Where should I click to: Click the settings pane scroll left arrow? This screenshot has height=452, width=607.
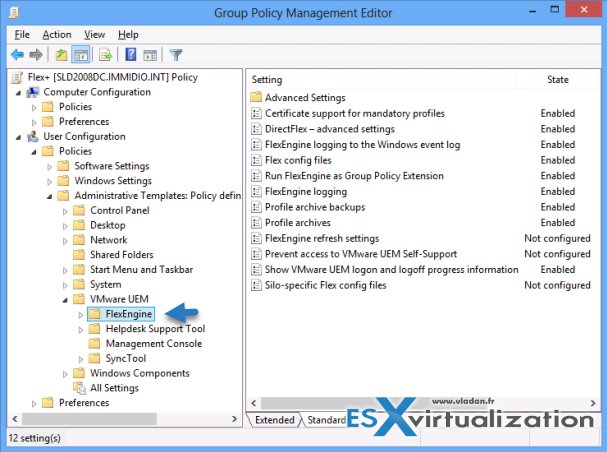(254, 403)
